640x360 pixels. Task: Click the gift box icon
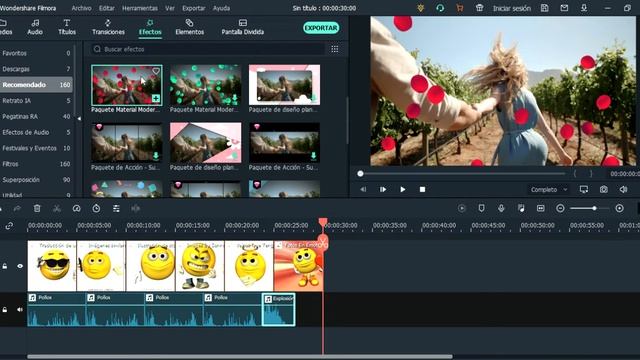coord(479,8)
